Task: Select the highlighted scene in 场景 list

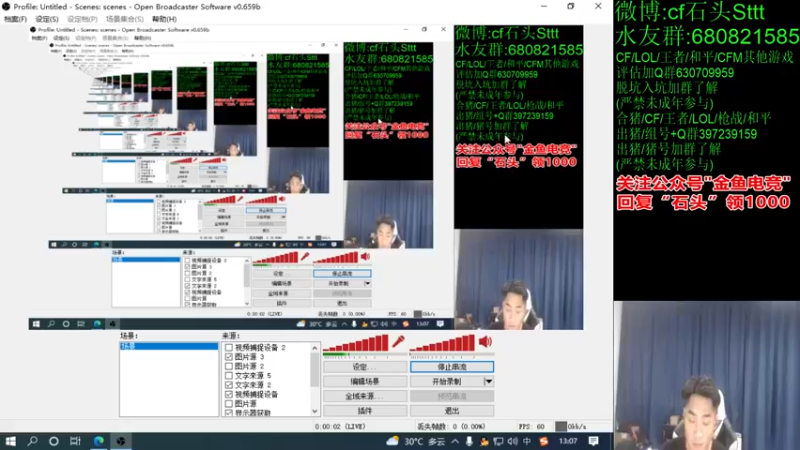Action: coord(169,346)
